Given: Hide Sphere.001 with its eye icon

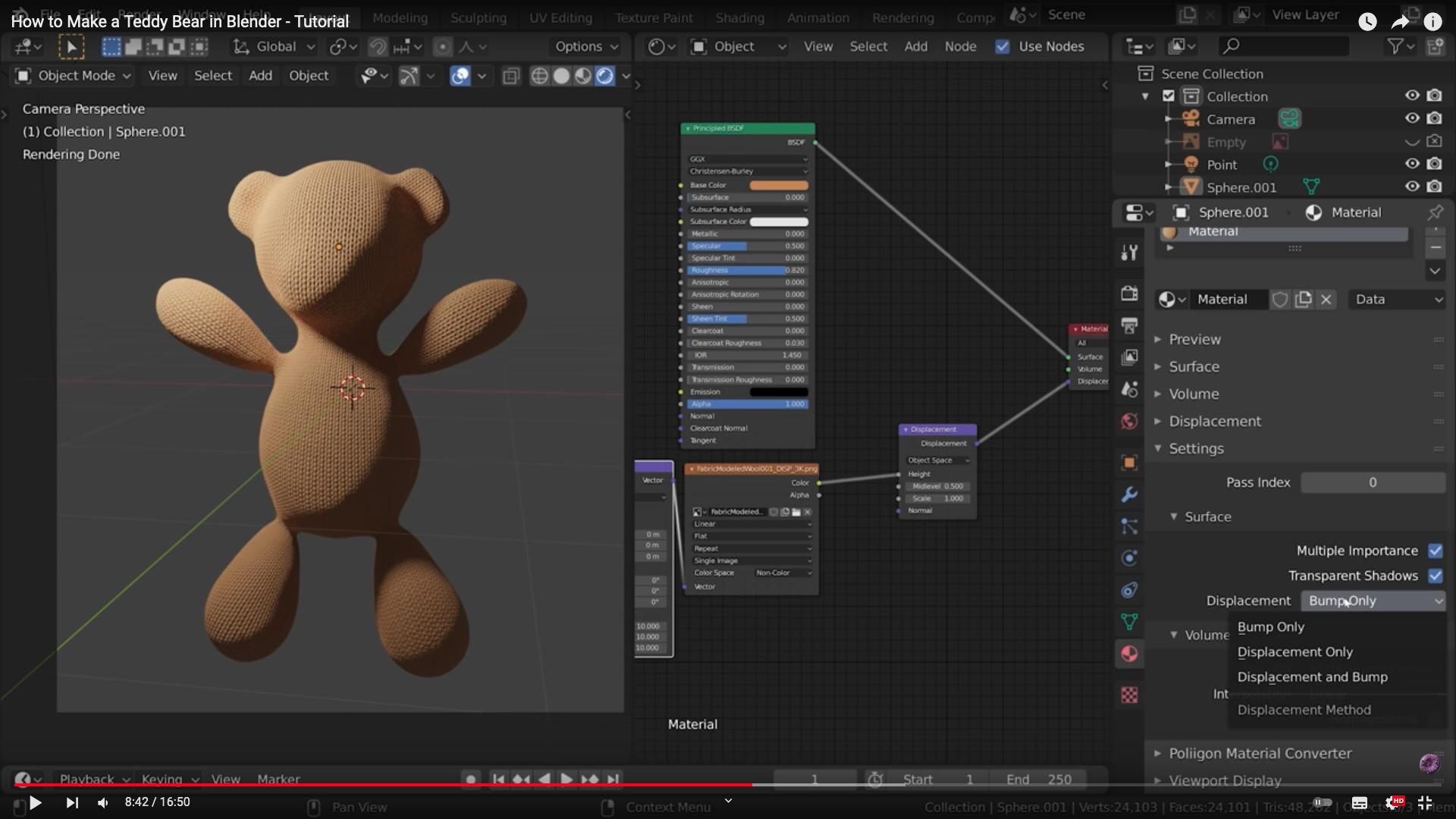Looking at the screenshot, I should point(1412,187).
